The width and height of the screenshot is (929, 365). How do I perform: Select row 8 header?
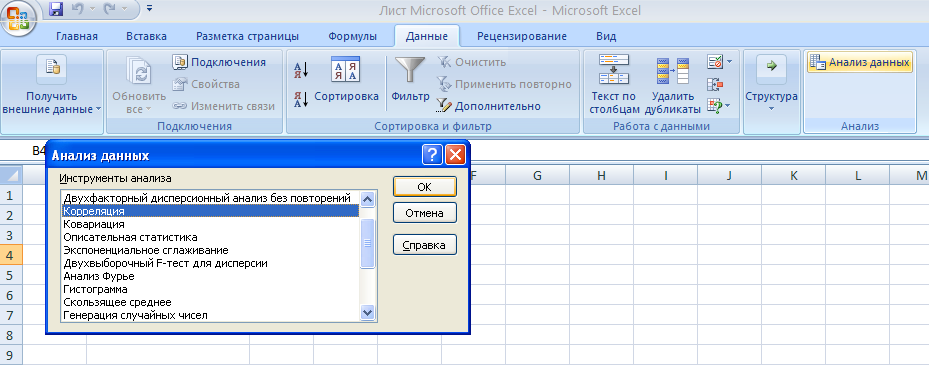[11, 335]
